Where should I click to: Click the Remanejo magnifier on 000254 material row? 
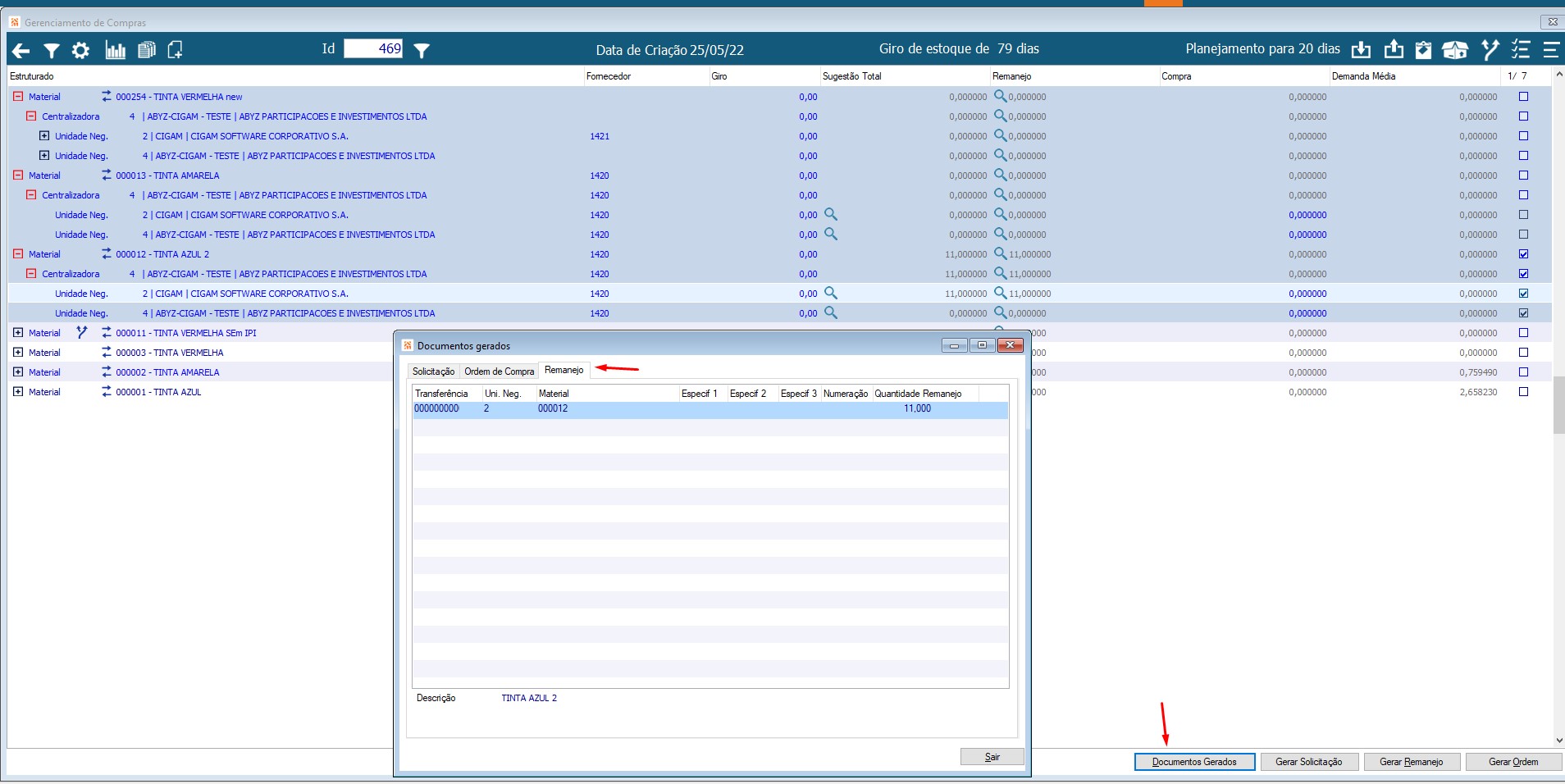pos(1000,96)
